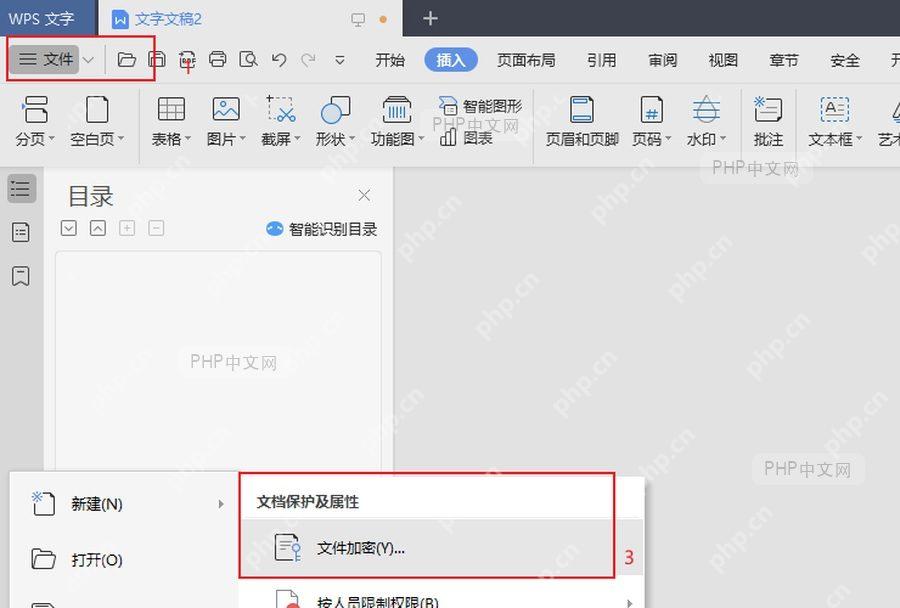Viewport: 900px width, 608px height.
Task: Click the plus heading level icon in 目录
Action: [127, 229]
